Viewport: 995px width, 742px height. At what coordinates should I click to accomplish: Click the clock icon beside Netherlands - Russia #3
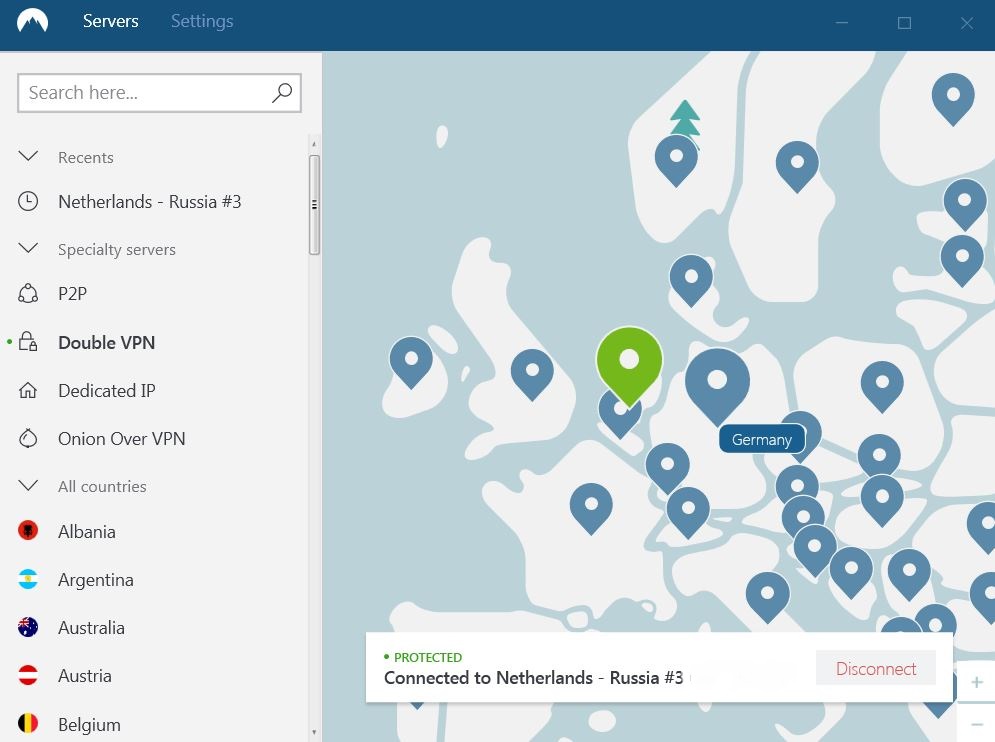coord(28,202)
